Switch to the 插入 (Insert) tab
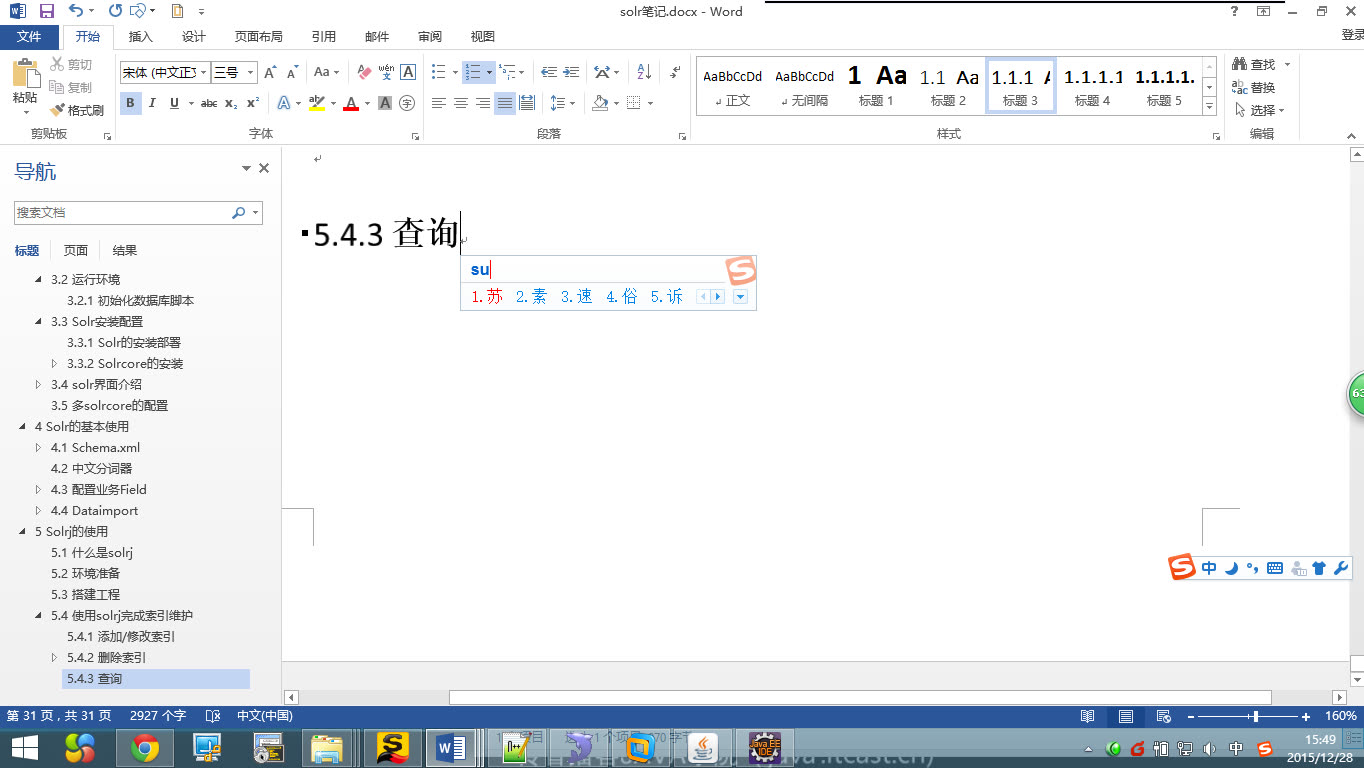Image resolution: width=1364 pixels, height=768 pixels. click(141, 37)
